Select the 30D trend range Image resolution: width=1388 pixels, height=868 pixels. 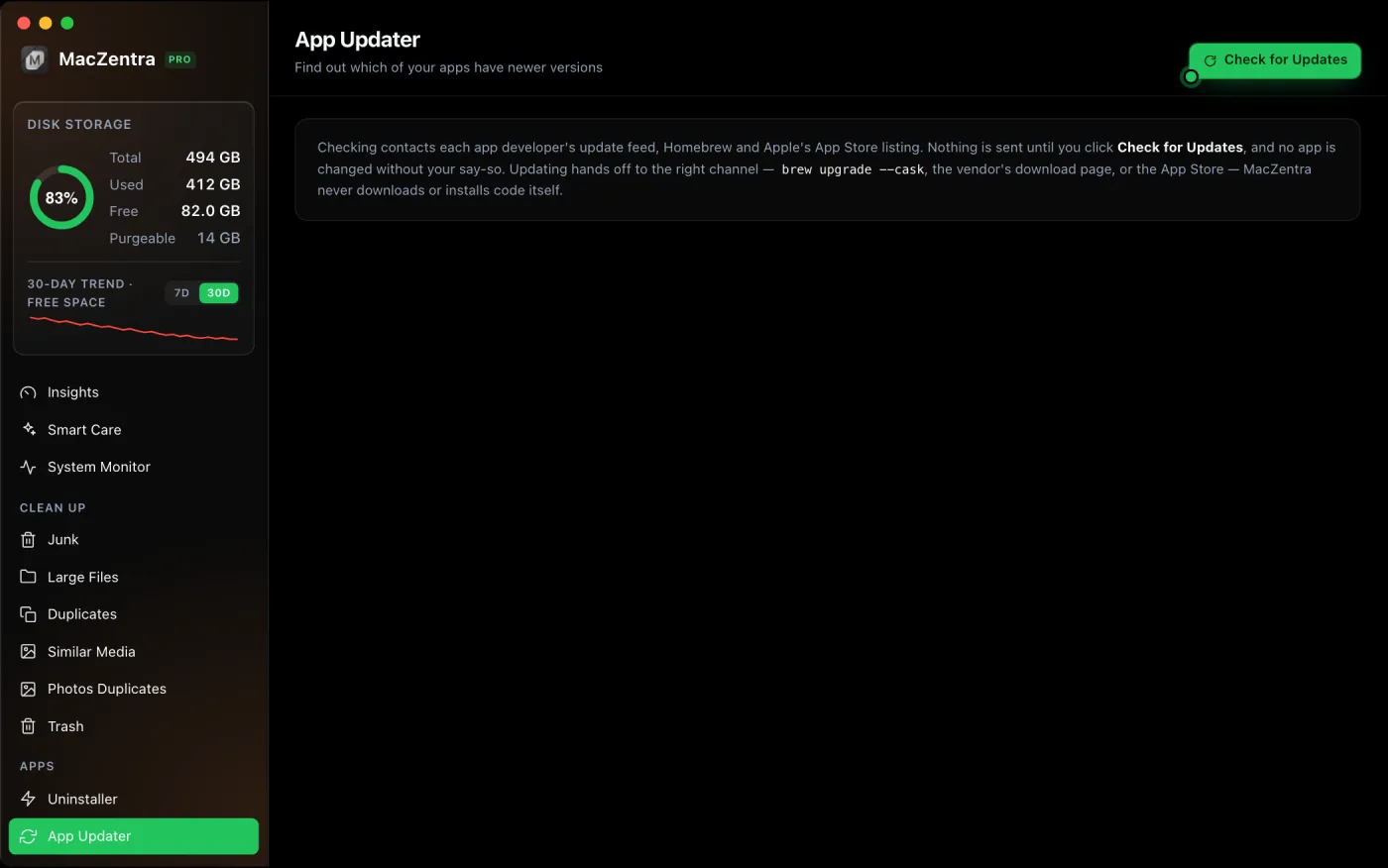219,293
